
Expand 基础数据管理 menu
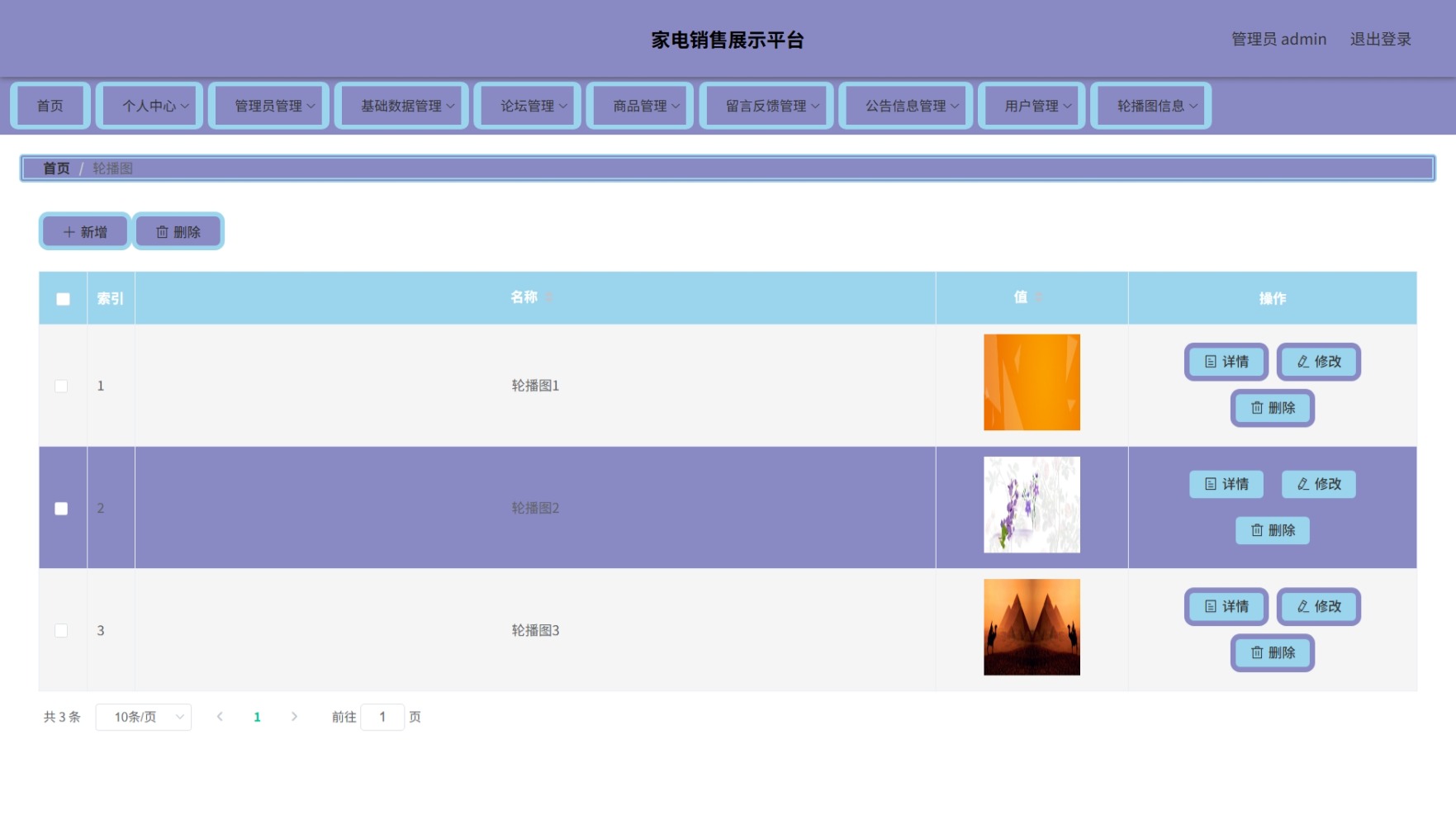(401, 106)
